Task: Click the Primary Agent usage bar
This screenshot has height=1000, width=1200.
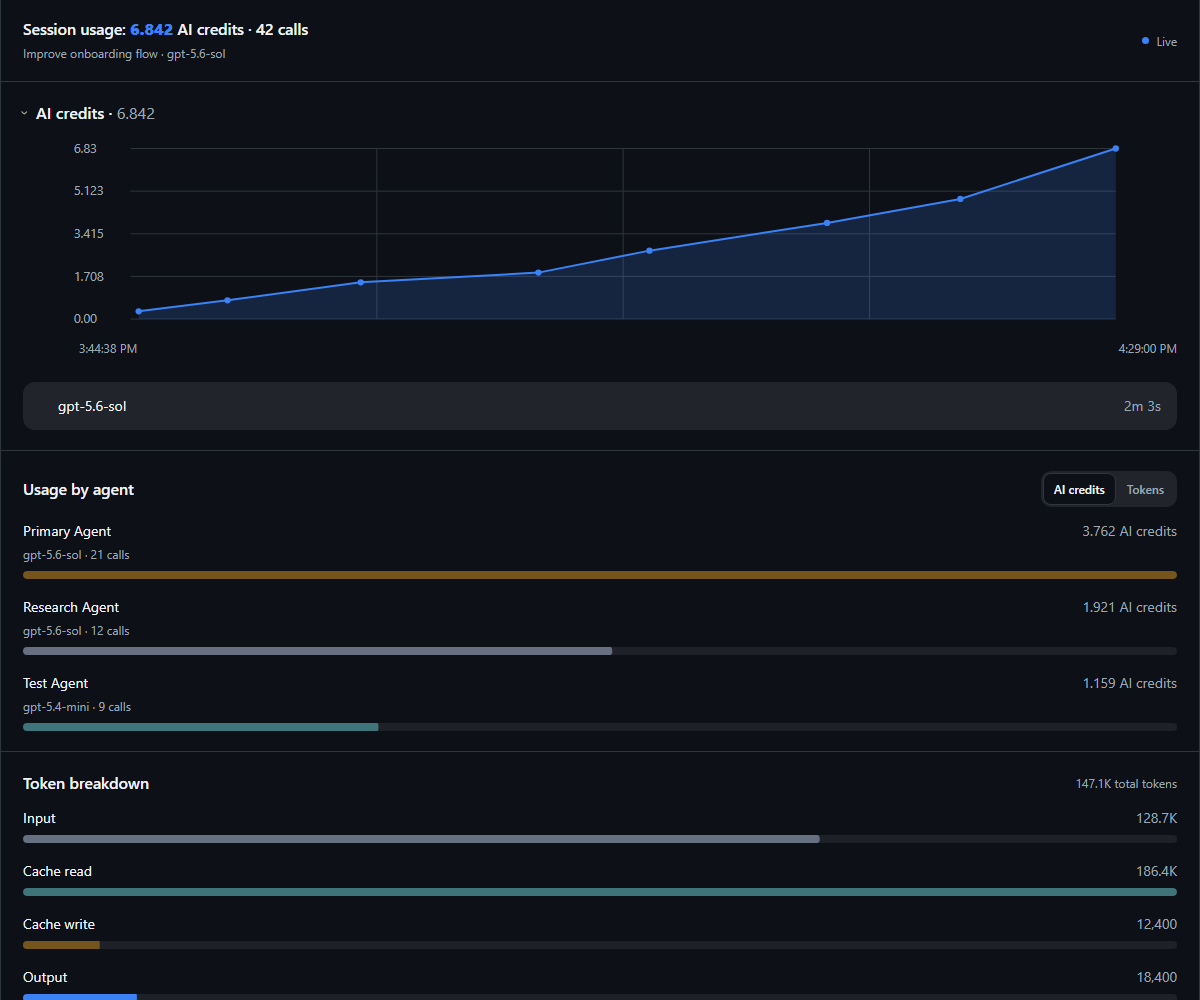Action: [600, 575]
